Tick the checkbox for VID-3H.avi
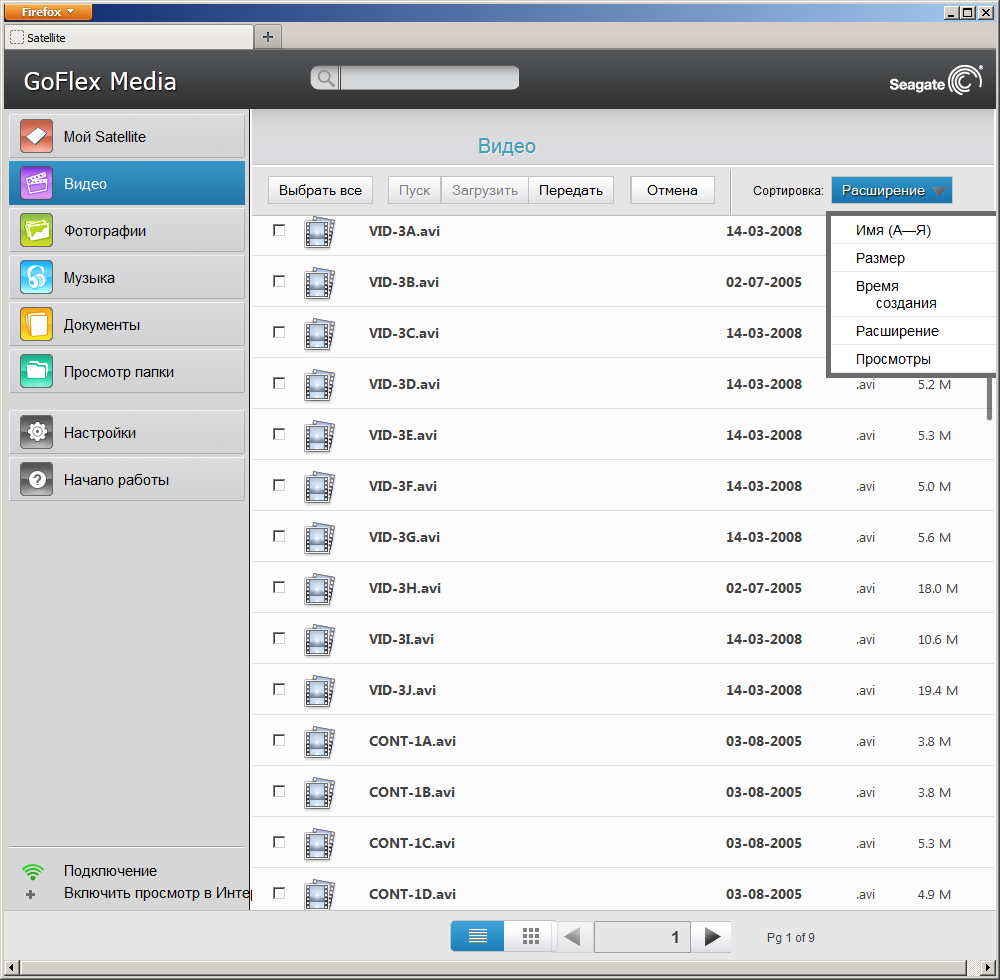This screenshot has width=1000, height=980. tap(279, 587)
